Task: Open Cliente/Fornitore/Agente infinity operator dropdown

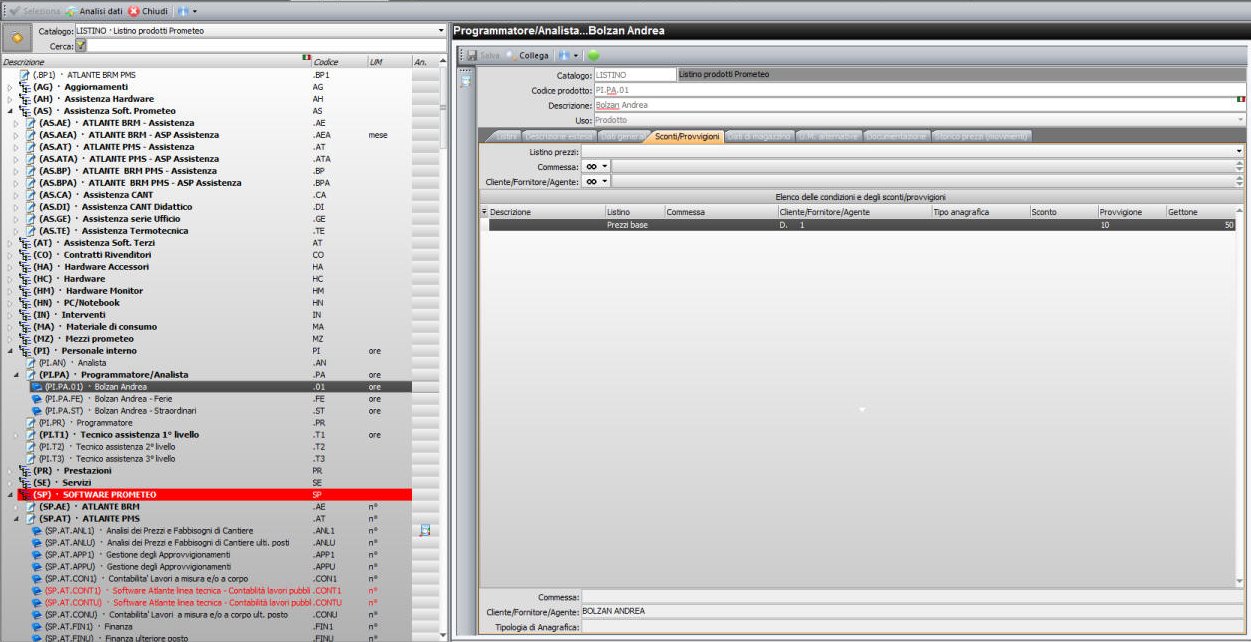Action: pyautogui.click(x=597, y=181)
